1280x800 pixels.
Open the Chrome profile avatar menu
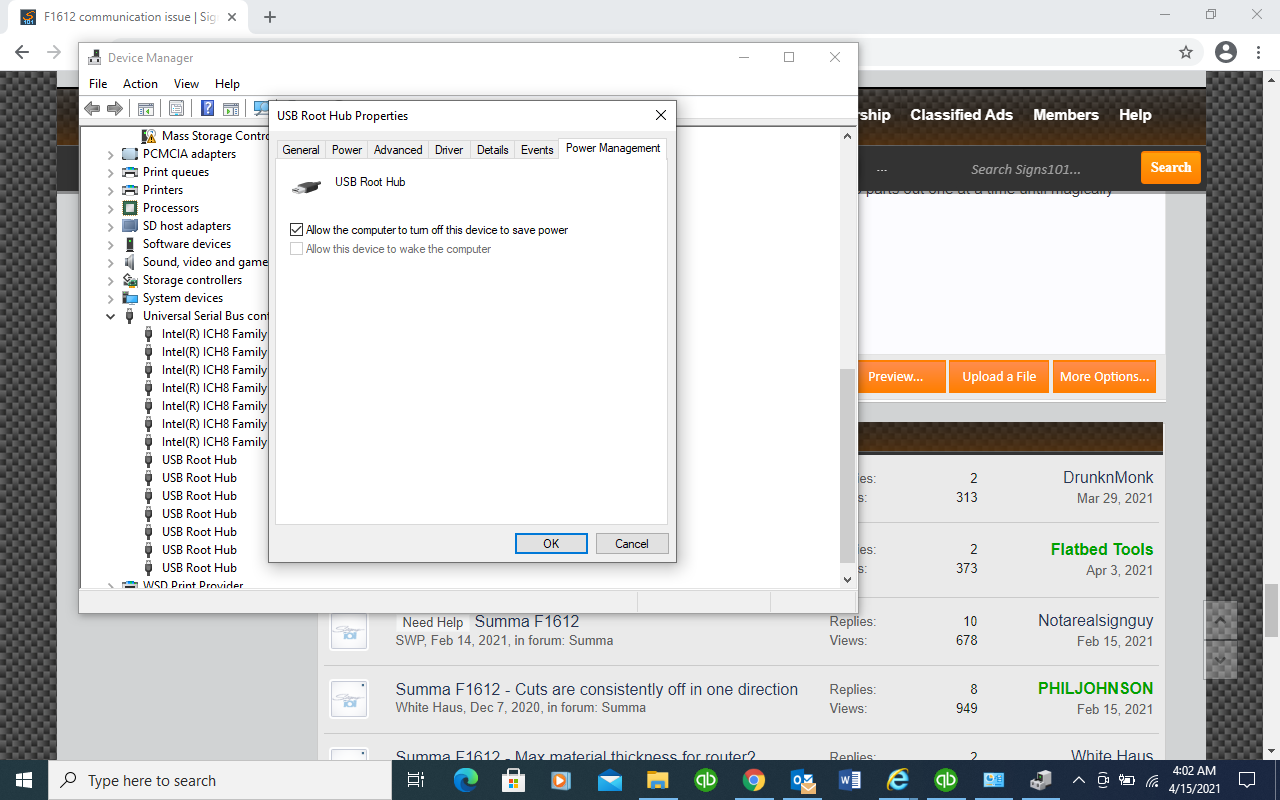click(x=1225, y=52)
